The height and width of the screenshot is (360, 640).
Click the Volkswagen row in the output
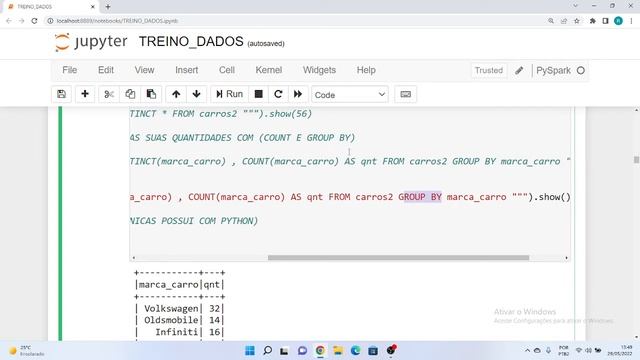tap(180, 309)
